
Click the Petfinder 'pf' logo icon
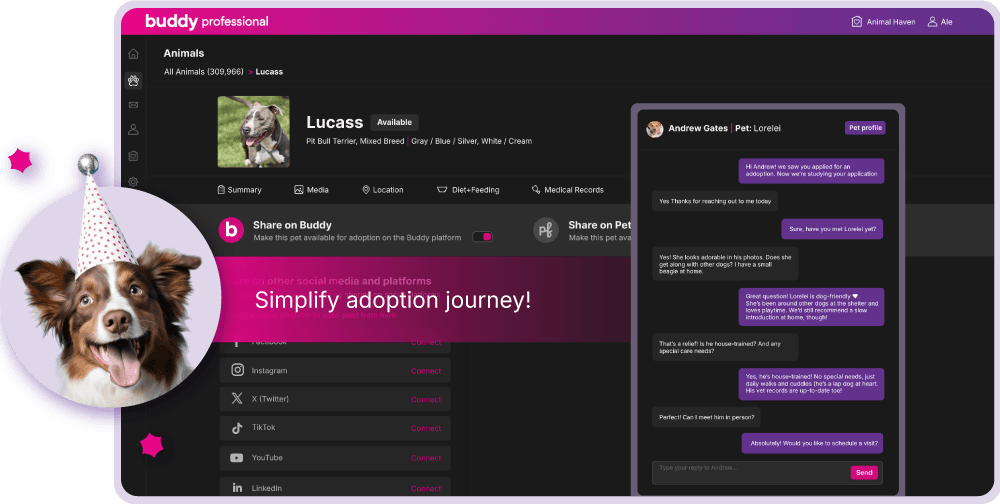pyautogui.click(x=546, y=230)
